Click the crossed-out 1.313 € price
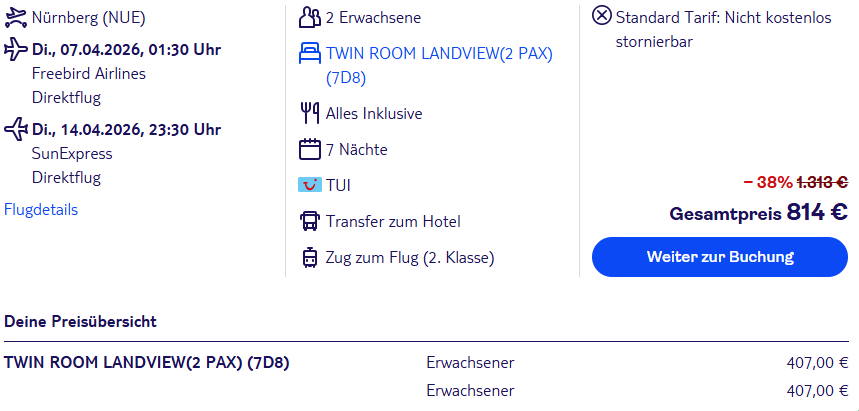 (822, 182)
